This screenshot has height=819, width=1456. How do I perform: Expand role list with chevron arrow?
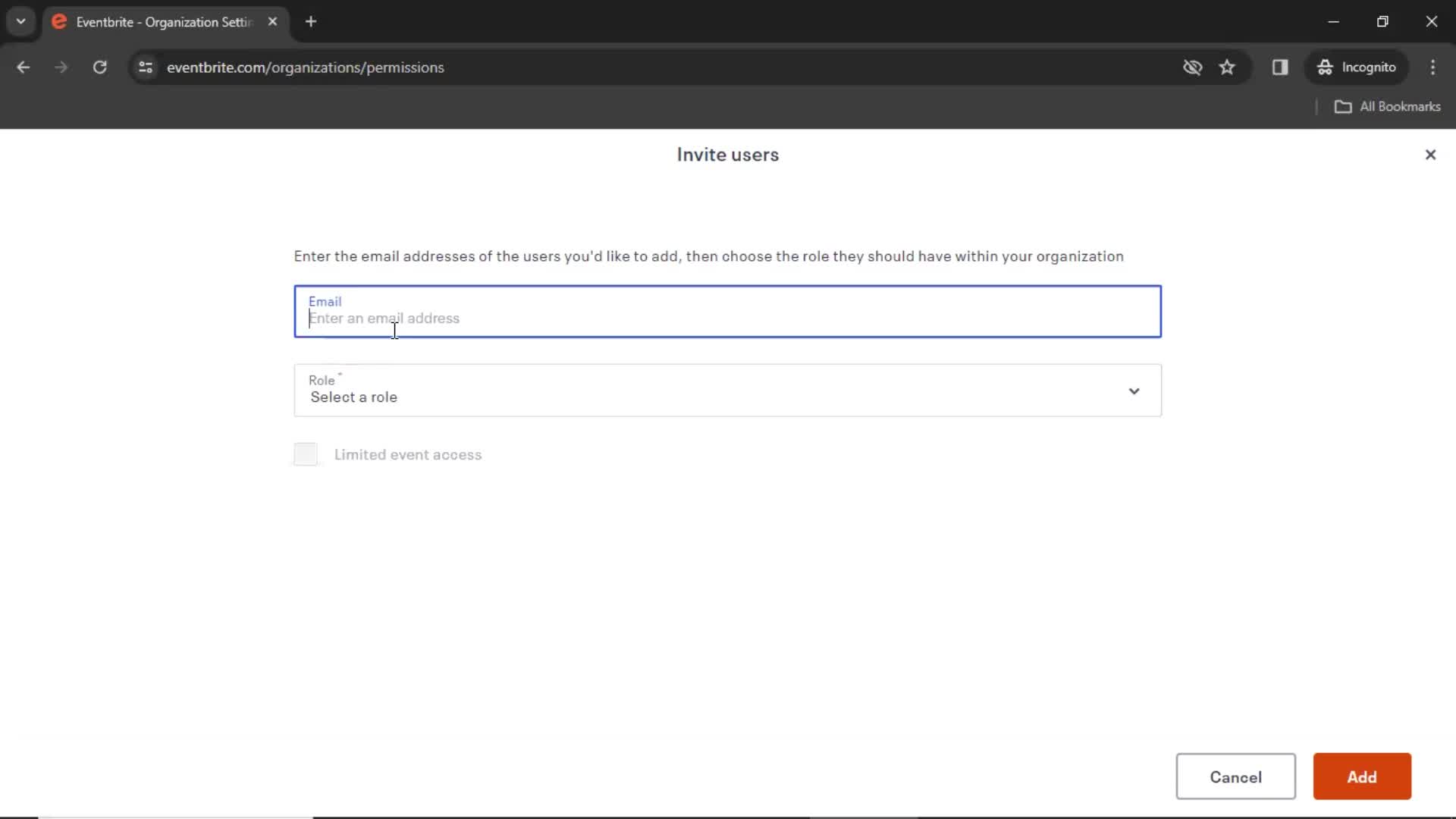click(x=1134, y=391)
